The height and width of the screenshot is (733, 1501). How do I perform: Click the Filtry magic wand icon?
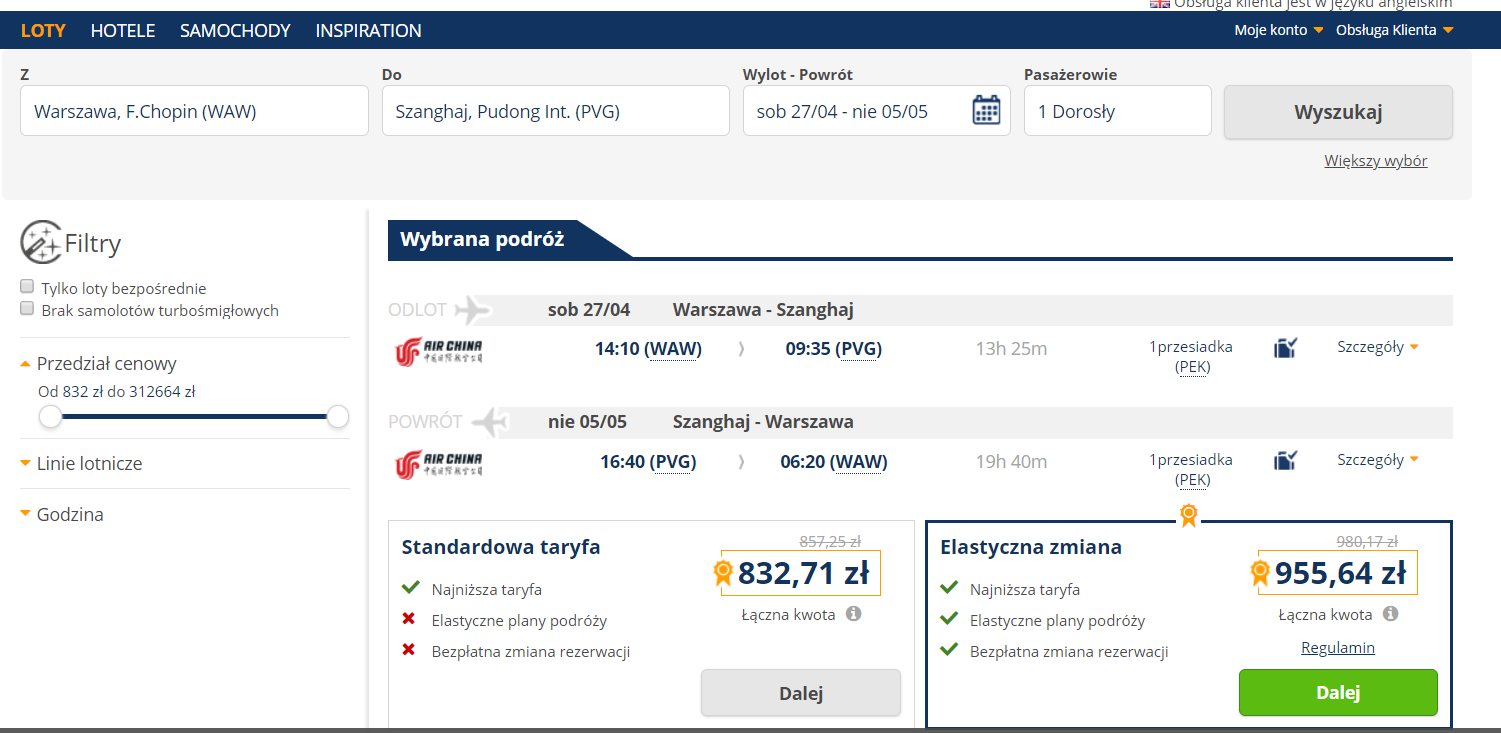pos(41,242)
